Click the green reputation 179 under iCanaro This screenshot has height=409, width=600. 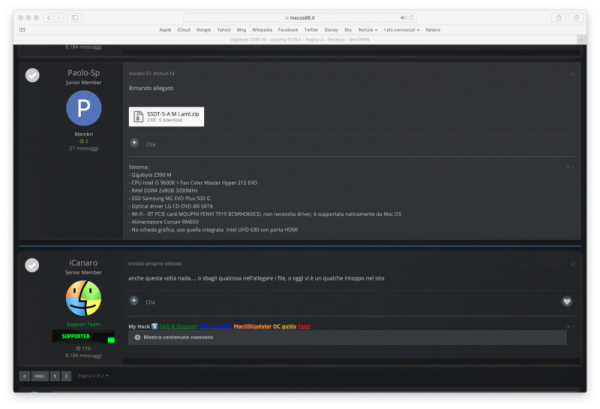[x=83, y=349]
